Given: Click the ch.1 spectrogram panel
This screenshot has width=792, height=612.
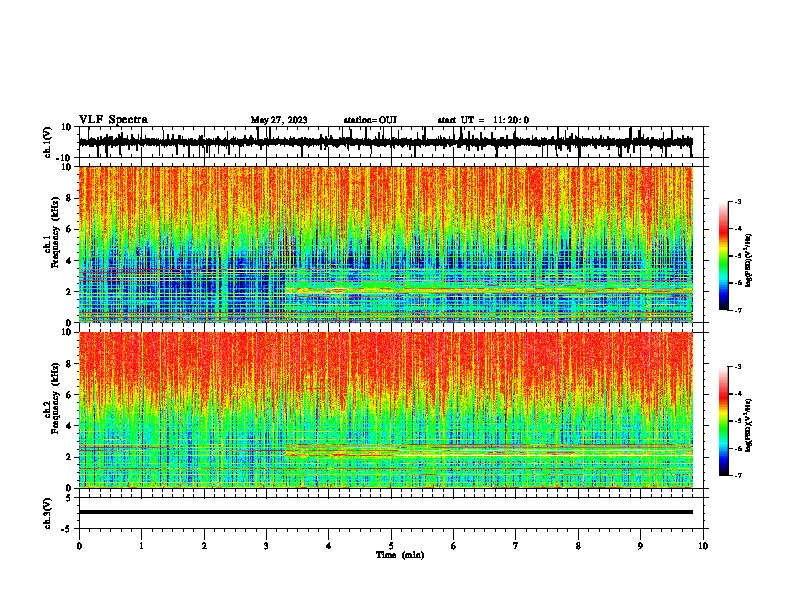Looking at the screenshot, I should coord(386,244).
